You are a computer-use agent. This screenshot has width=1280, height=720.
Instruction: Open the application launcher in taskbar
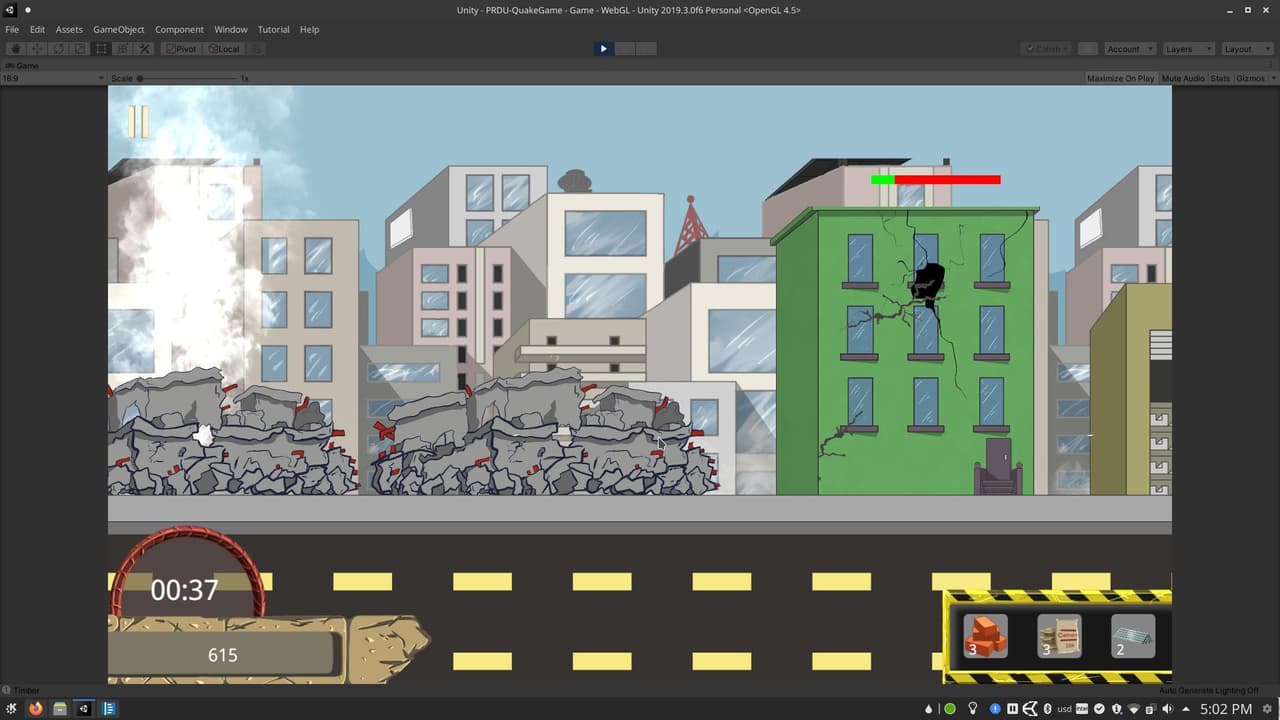tap(12, 709)
